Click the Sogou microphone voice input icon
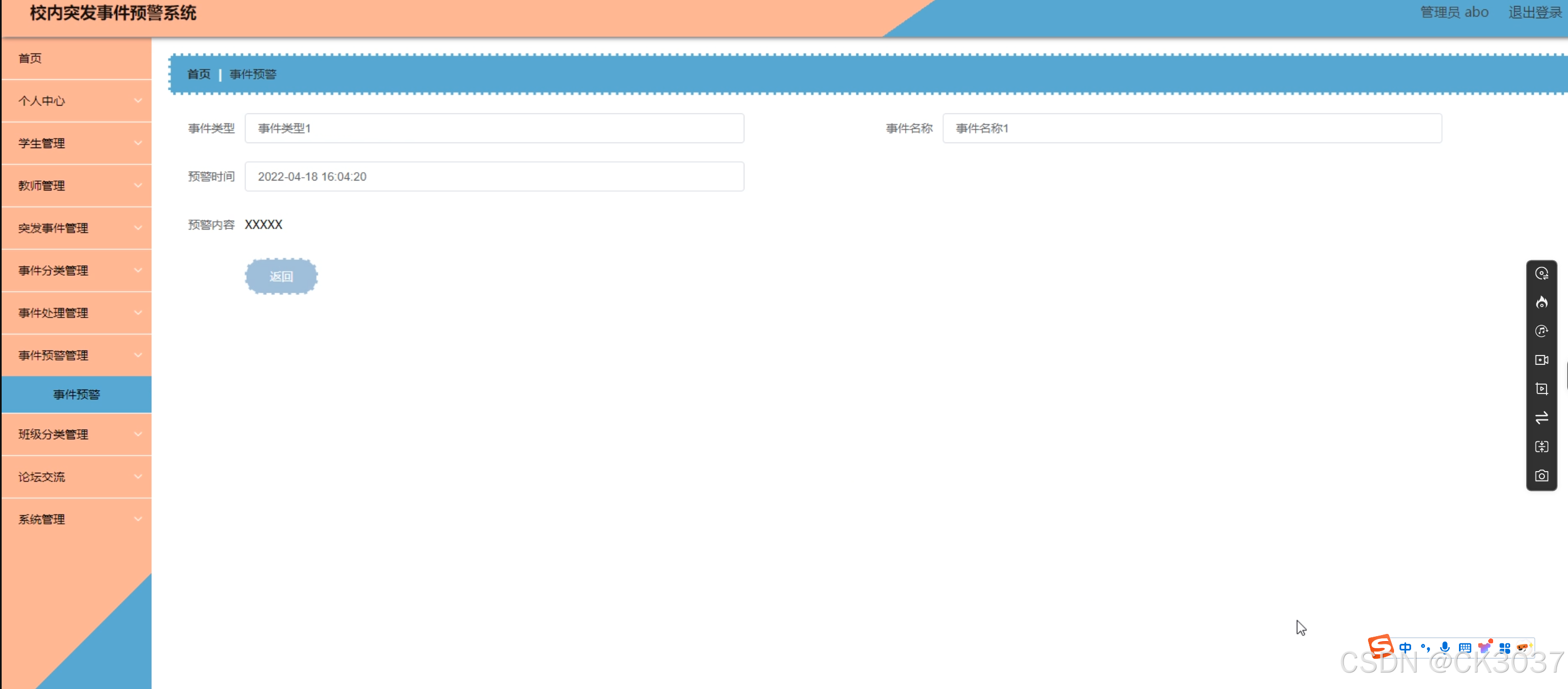This screenshot has width=1568, height=689. point(1445,647)
